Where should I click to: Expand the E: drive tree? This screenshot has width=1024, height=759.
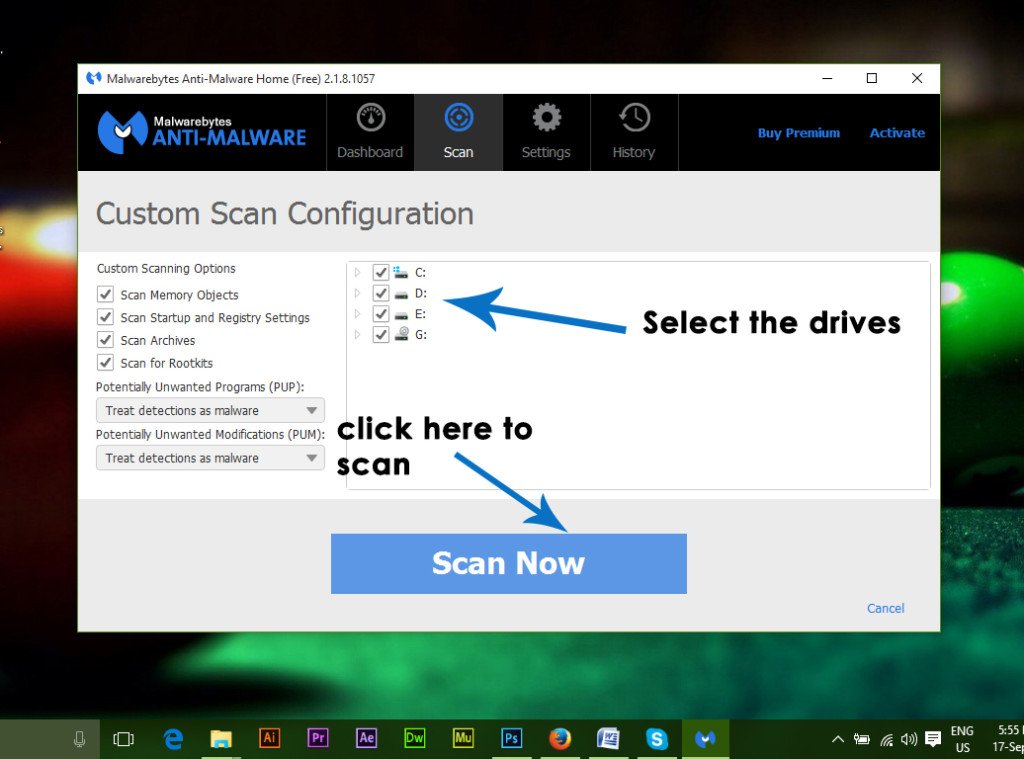[357, 314]
